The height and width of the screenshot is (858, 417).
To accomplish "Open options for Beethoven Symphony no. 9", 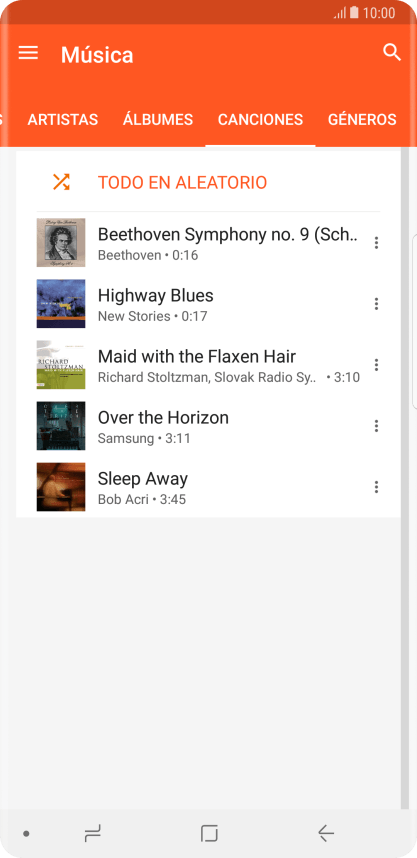I will pyautogui.click(x=376, y=242).
